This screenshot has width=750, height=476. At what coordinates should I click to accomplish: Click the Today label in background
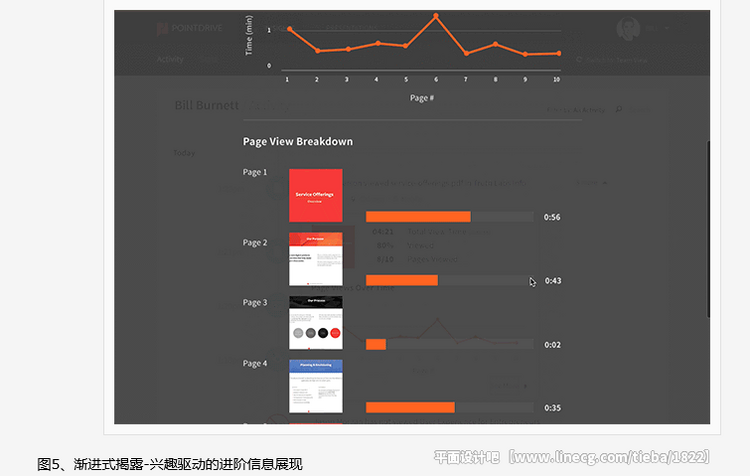point(184,153)
